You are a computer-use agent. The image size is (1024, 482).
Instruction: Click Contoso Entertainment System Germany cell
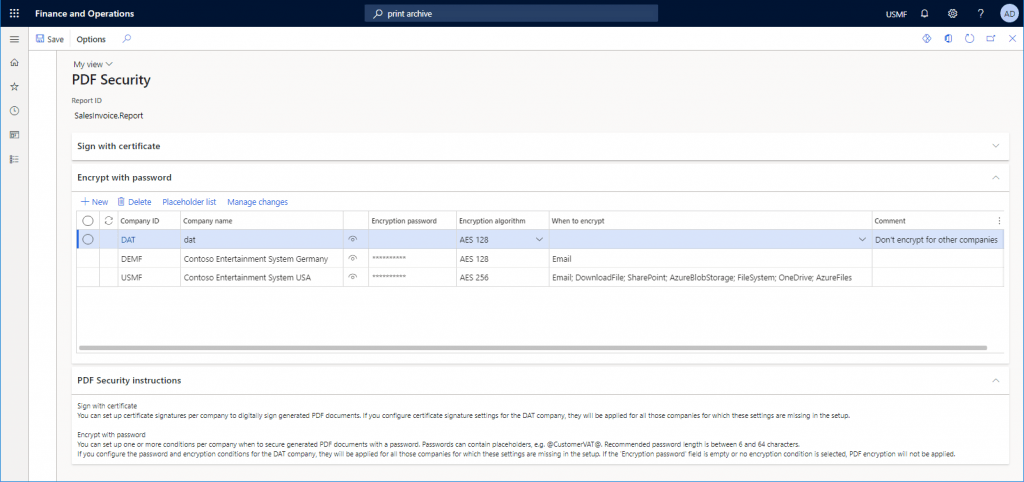point(261,259)
